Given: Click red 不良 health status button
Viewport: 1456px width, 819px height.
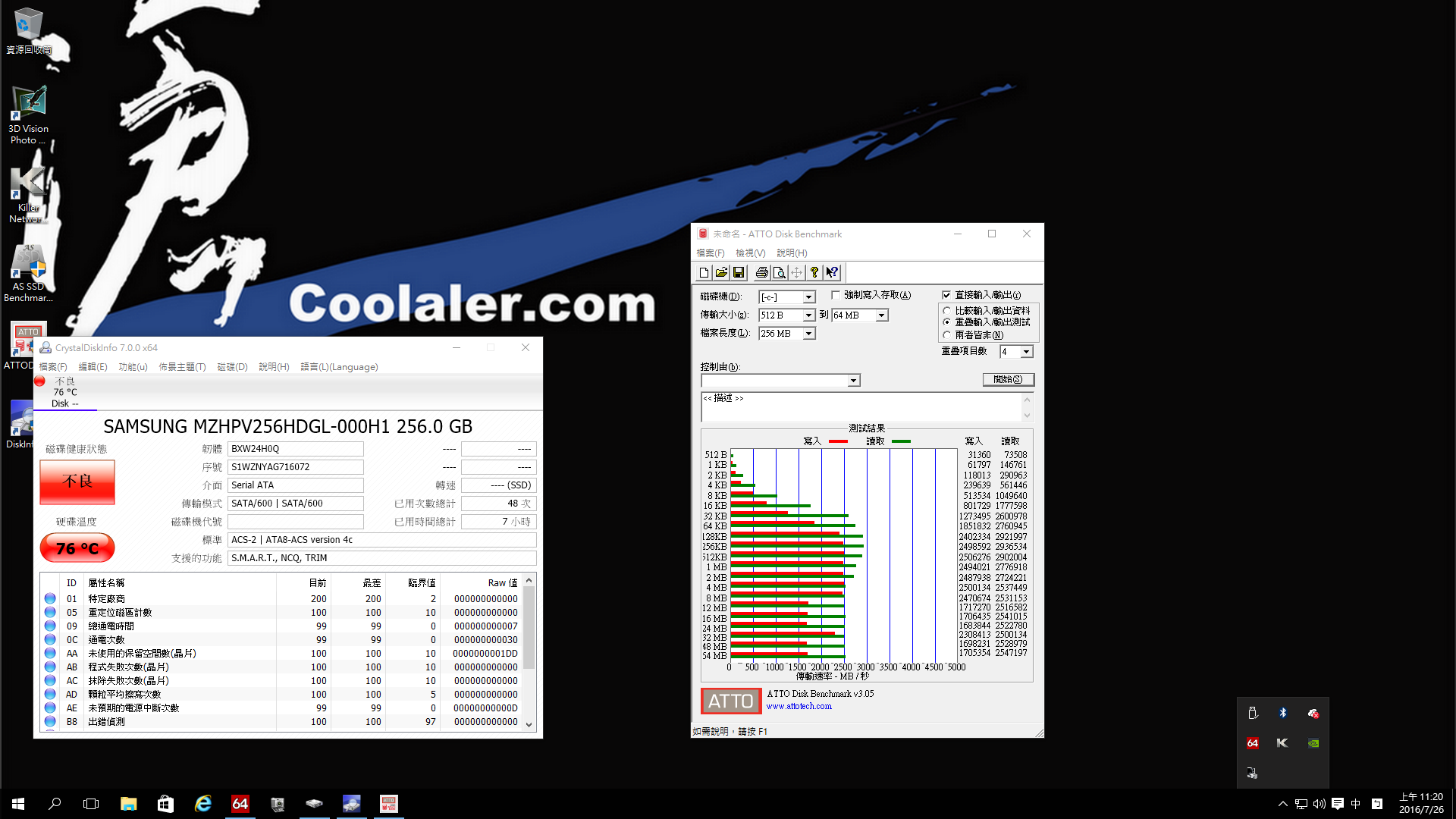Looking at the screenshot, I should (x=77, y=482).
